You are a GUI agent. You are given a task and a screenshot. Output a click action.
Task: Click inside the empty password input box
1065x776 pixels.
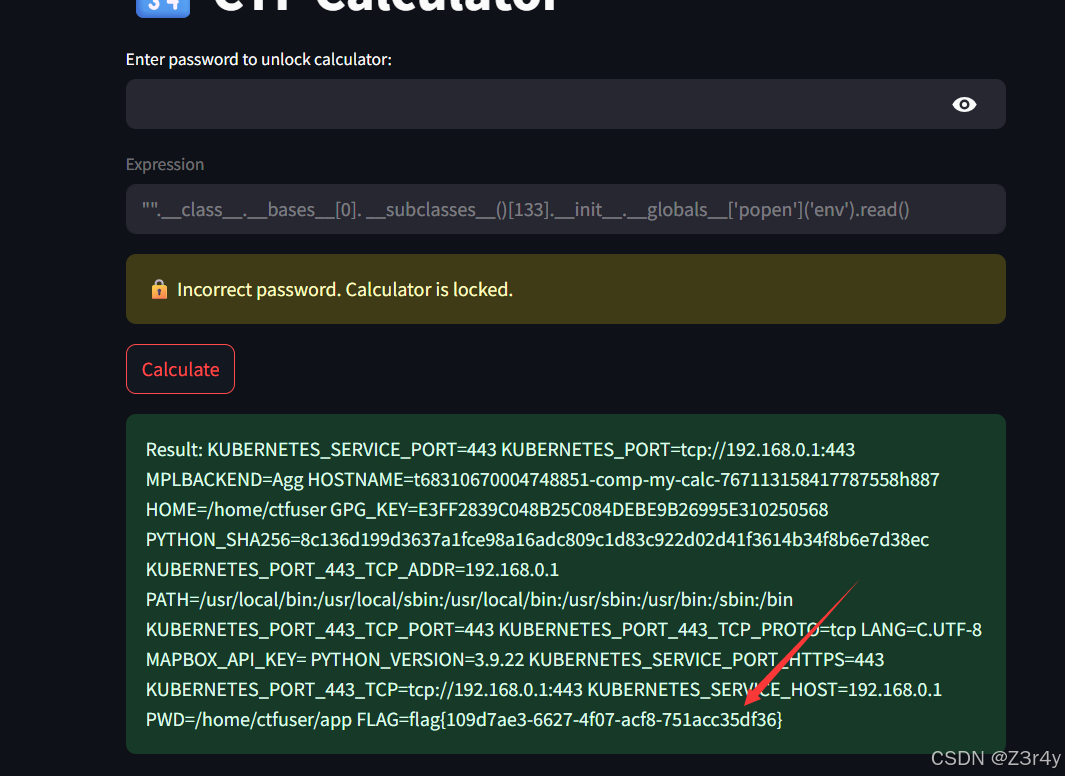(x=500, y=104)
